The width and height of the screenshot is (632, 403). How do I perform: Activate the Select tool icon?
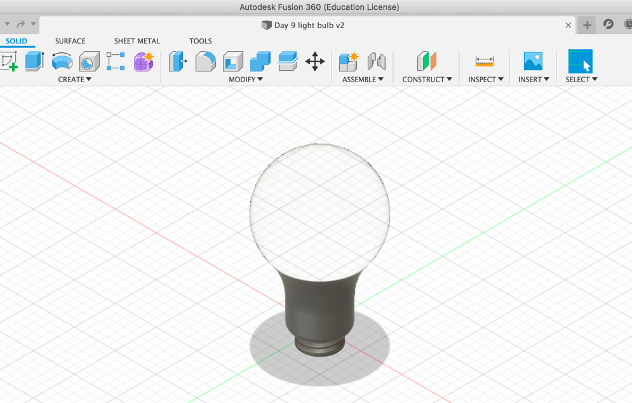tap(580, 61)
